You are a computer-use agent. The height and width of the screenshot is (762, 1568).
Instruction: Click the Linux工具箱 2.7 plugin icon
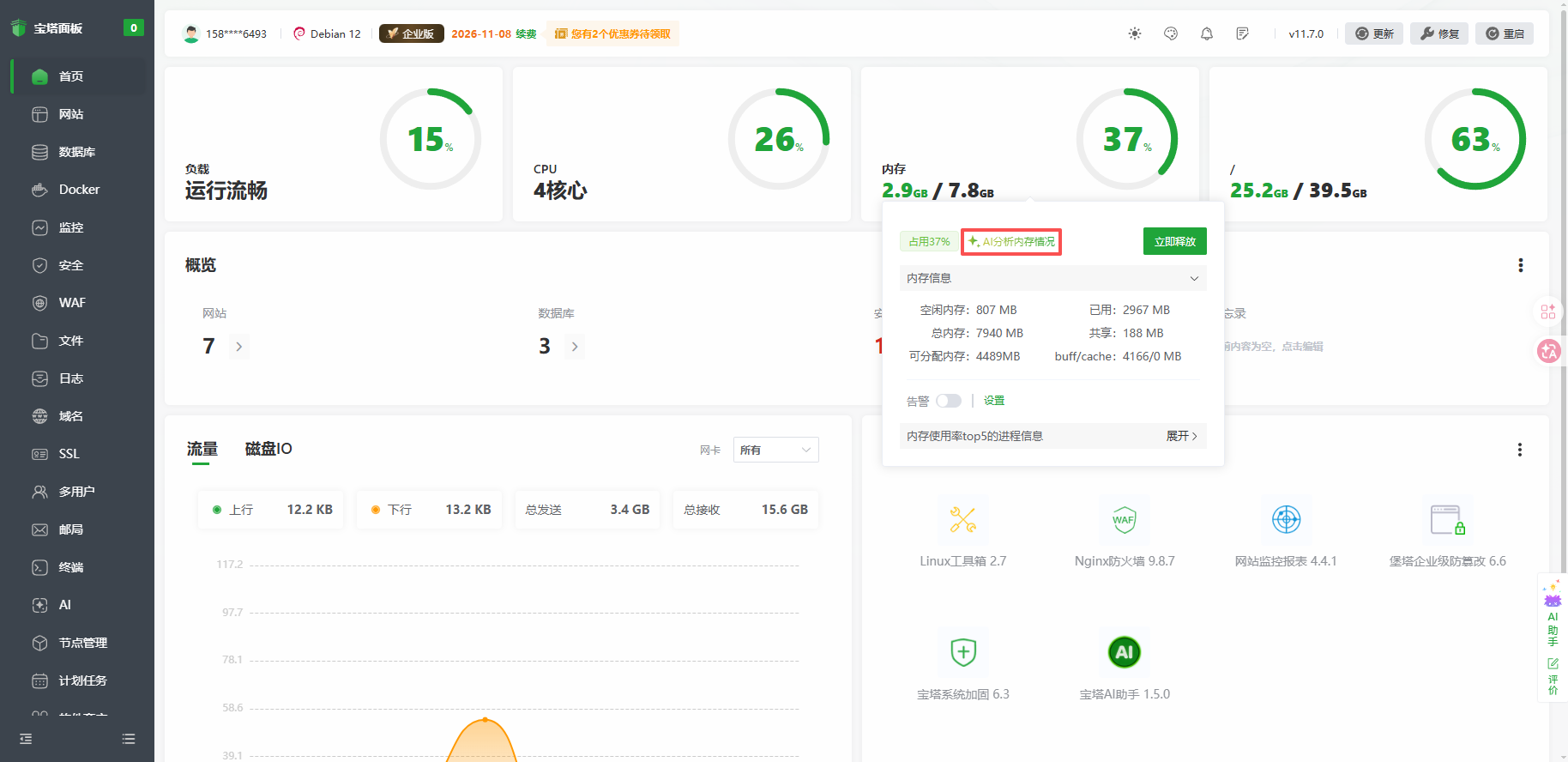click(x=962, y=520)
